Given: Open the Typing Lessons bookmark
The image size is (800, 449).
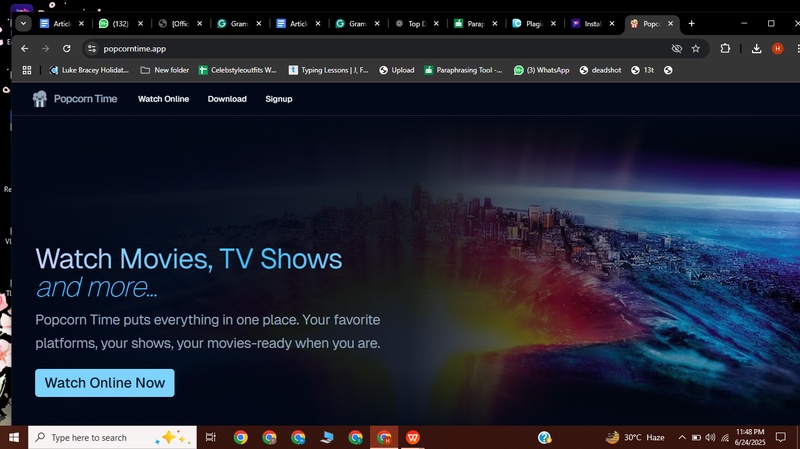Looking at the screenshot, I should pyautogui.click(x=329, y=70).
